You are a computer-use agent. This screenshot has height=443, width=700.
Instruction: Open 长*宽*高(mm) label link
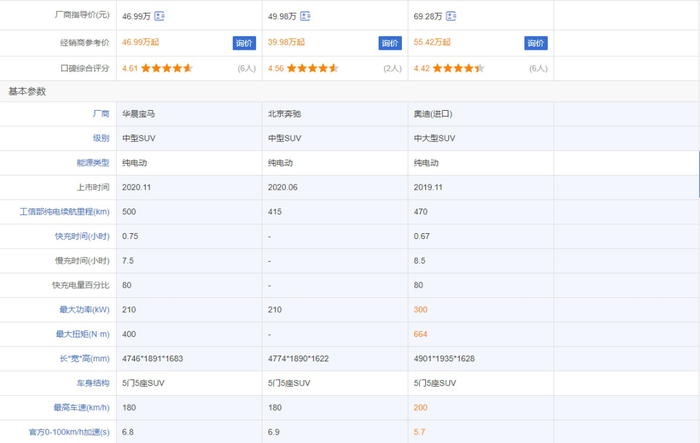click(x=84, y=359)
